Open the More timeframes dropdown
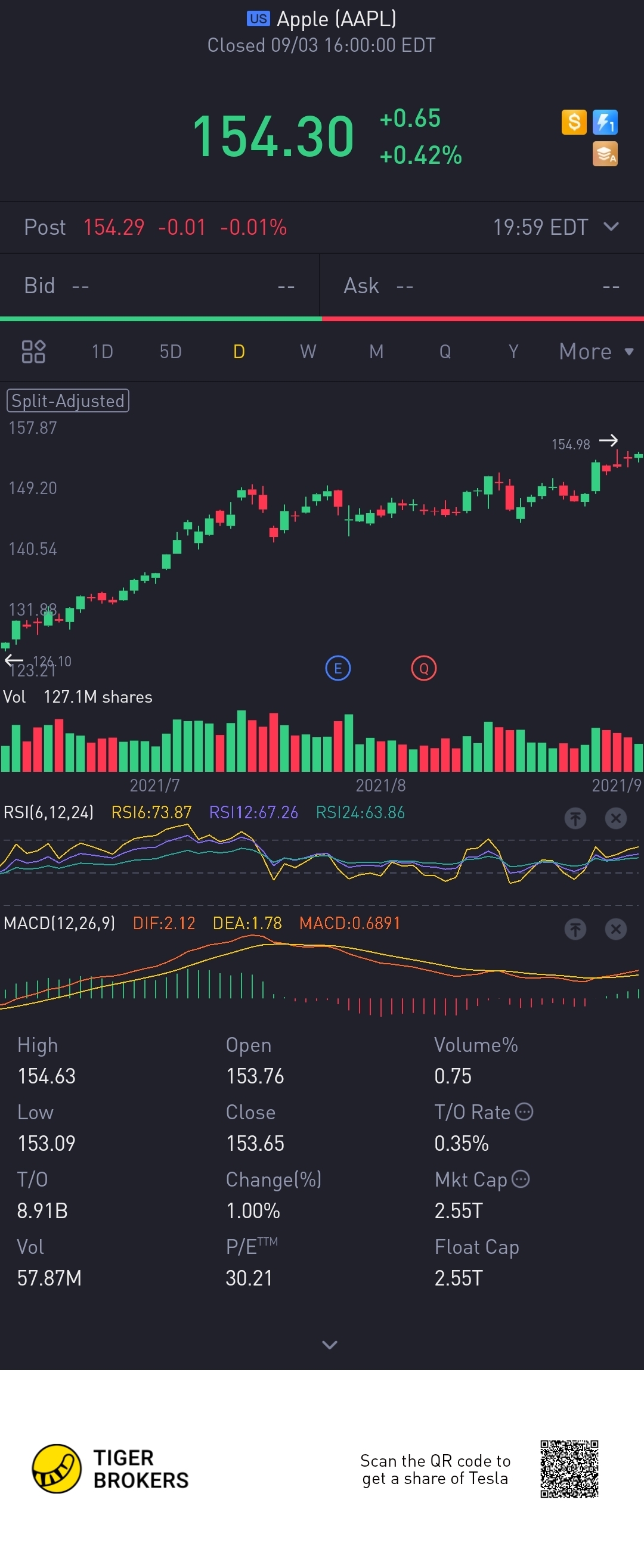The height and width of the screenshot is (1568, 644). pos(596,351)
